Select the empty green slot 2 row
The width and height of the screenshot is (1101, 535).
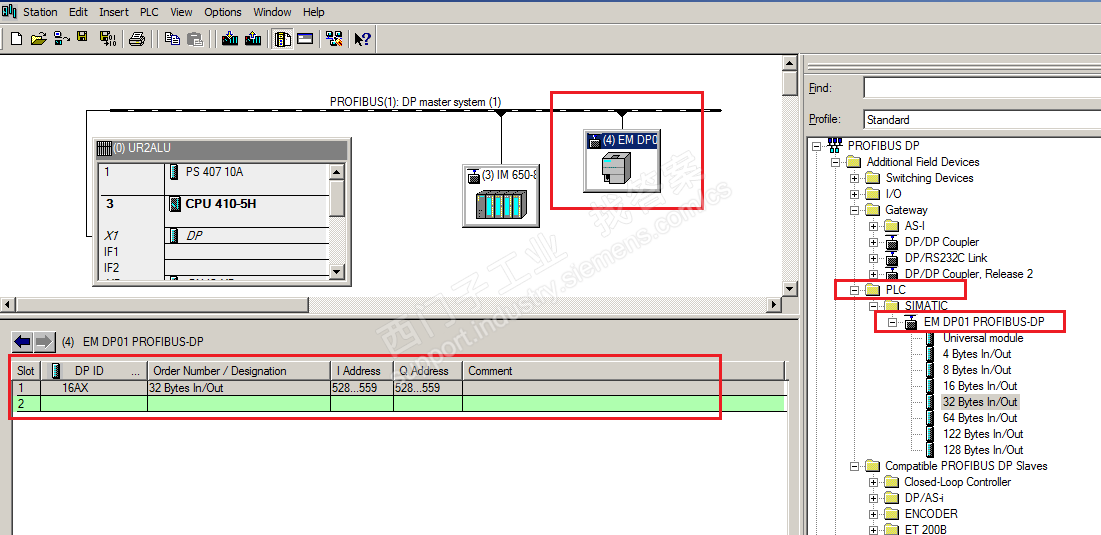click(x=399, y=404)
